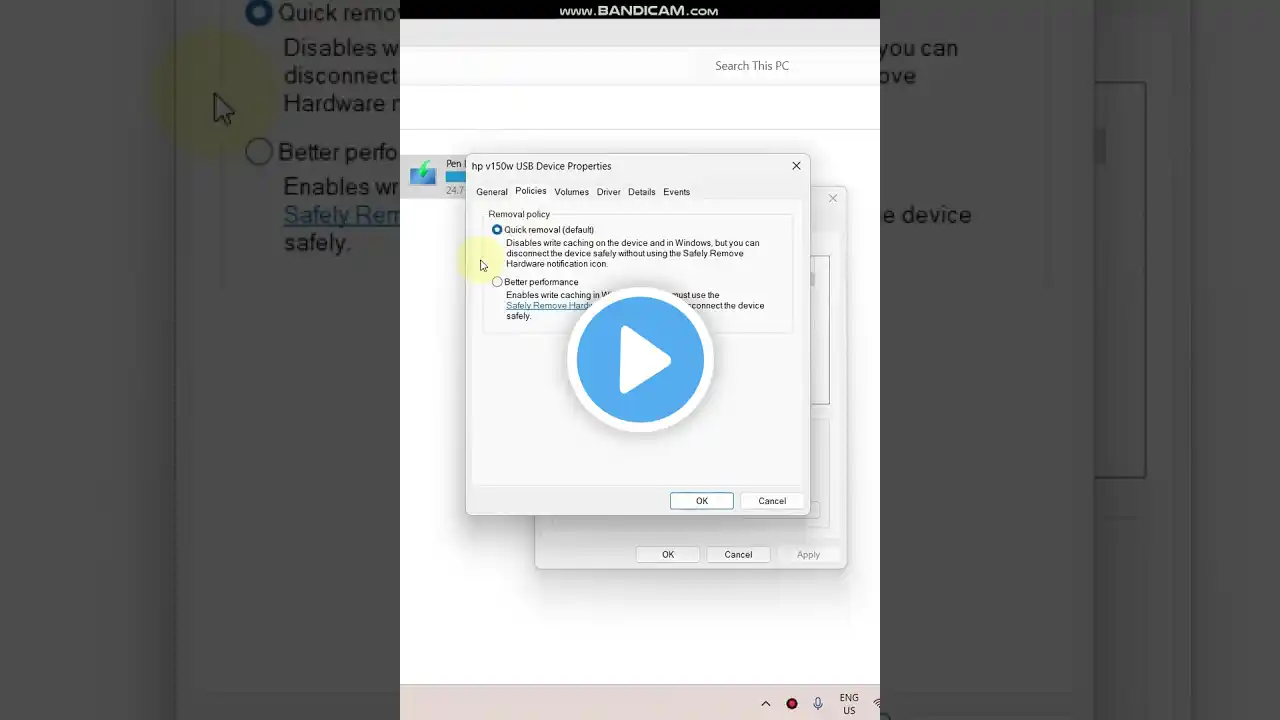Confirm with OK in USB Device Properties
The width and height of the screenshot is (1280, 720).
tap(701, 501)
